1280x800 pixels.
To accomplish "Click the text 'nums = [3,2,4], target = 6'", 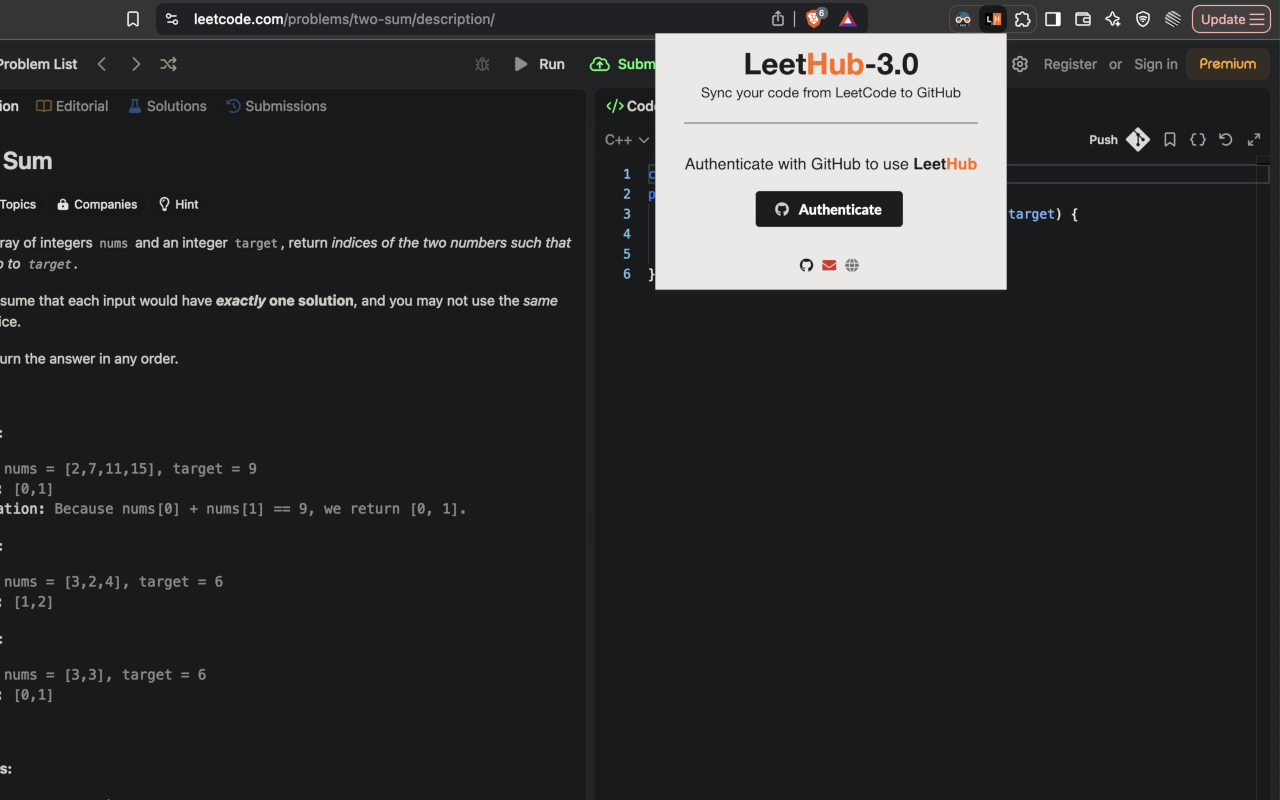I will (x=113, y=582).
